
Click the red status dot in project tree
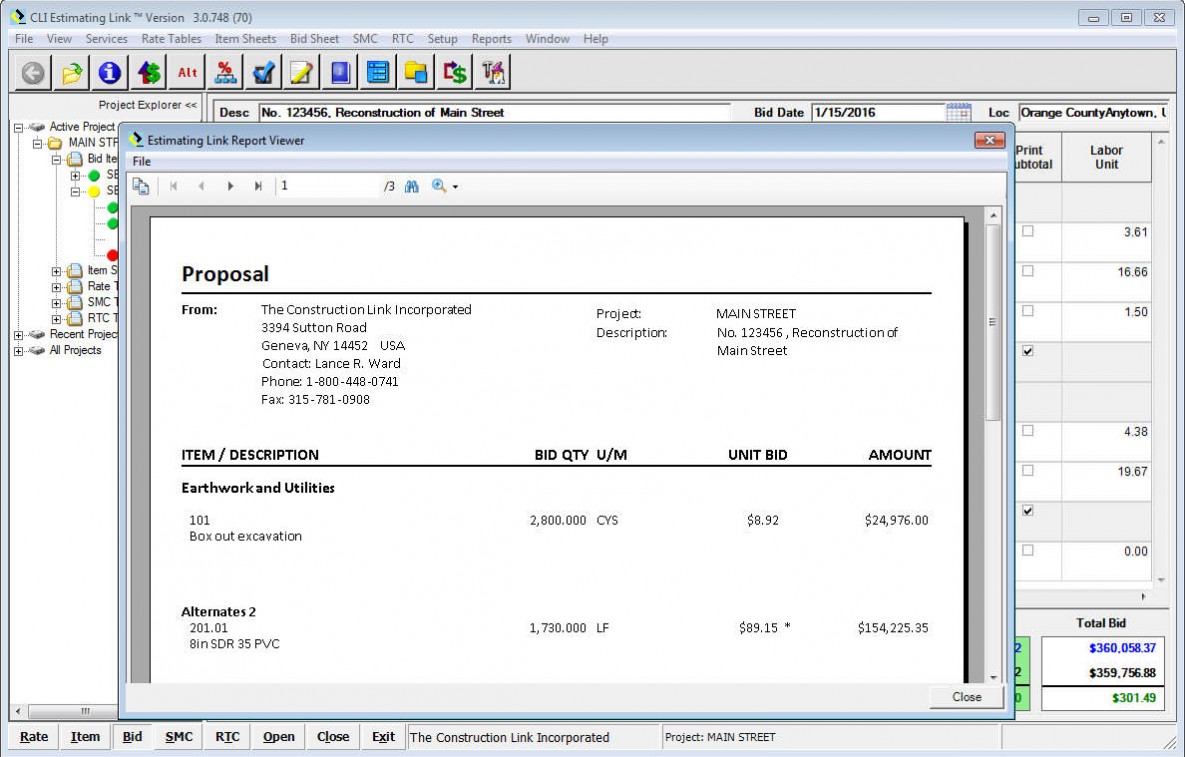[x=112, y=255]
